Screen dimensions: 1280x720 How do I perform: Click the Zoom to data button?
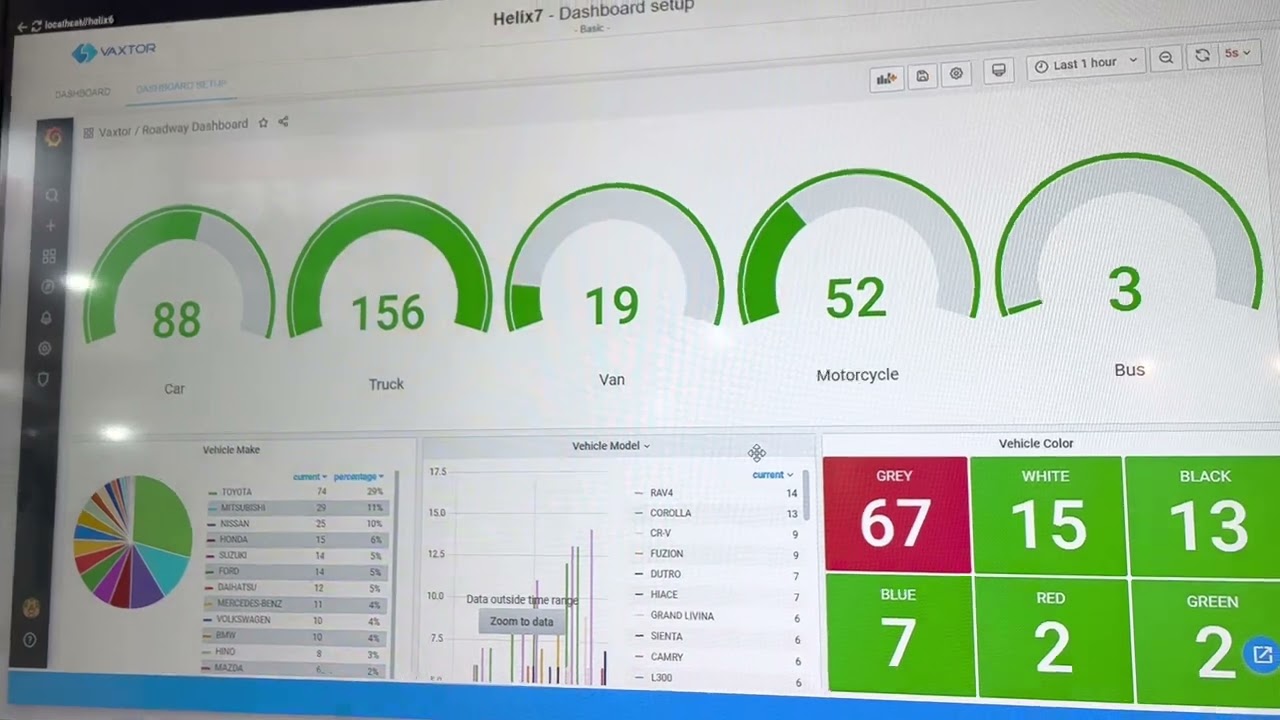[x=521, y=621]
